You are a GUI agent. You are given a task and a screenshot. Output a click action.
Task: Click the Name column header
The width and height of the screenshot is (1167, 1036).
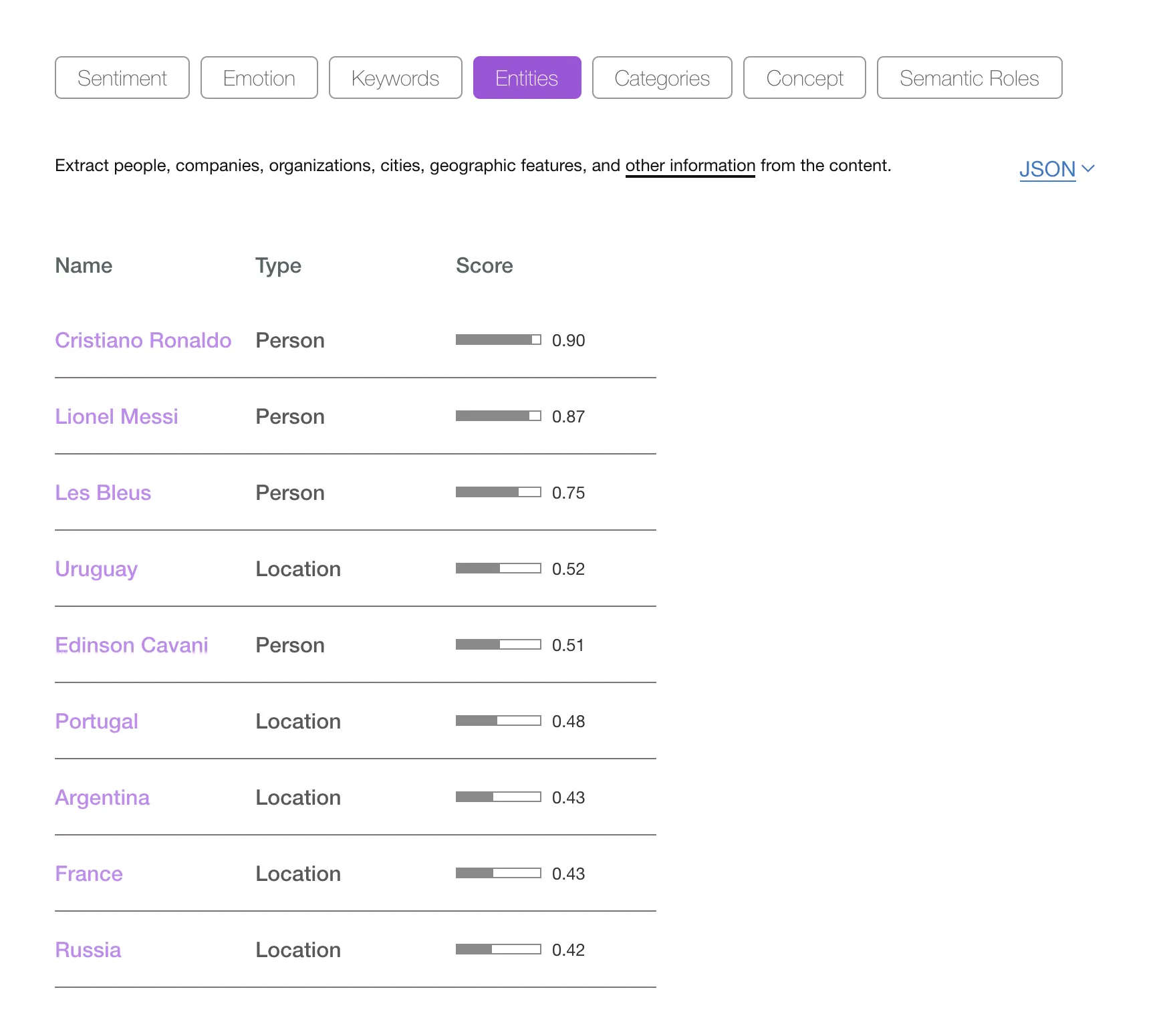(84, 265)
